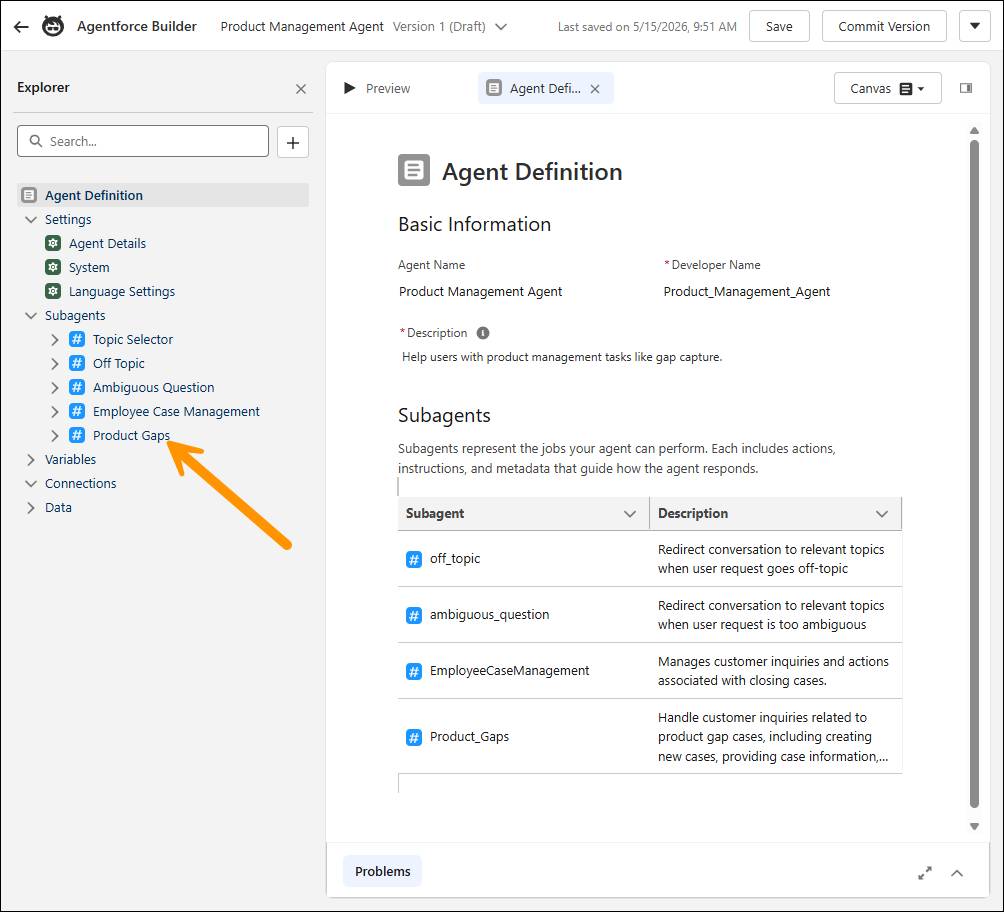The height and width of the screenshot is (912, 1004).
Task: Click the gear icon beside Language Settings
Action: (53, 291)
